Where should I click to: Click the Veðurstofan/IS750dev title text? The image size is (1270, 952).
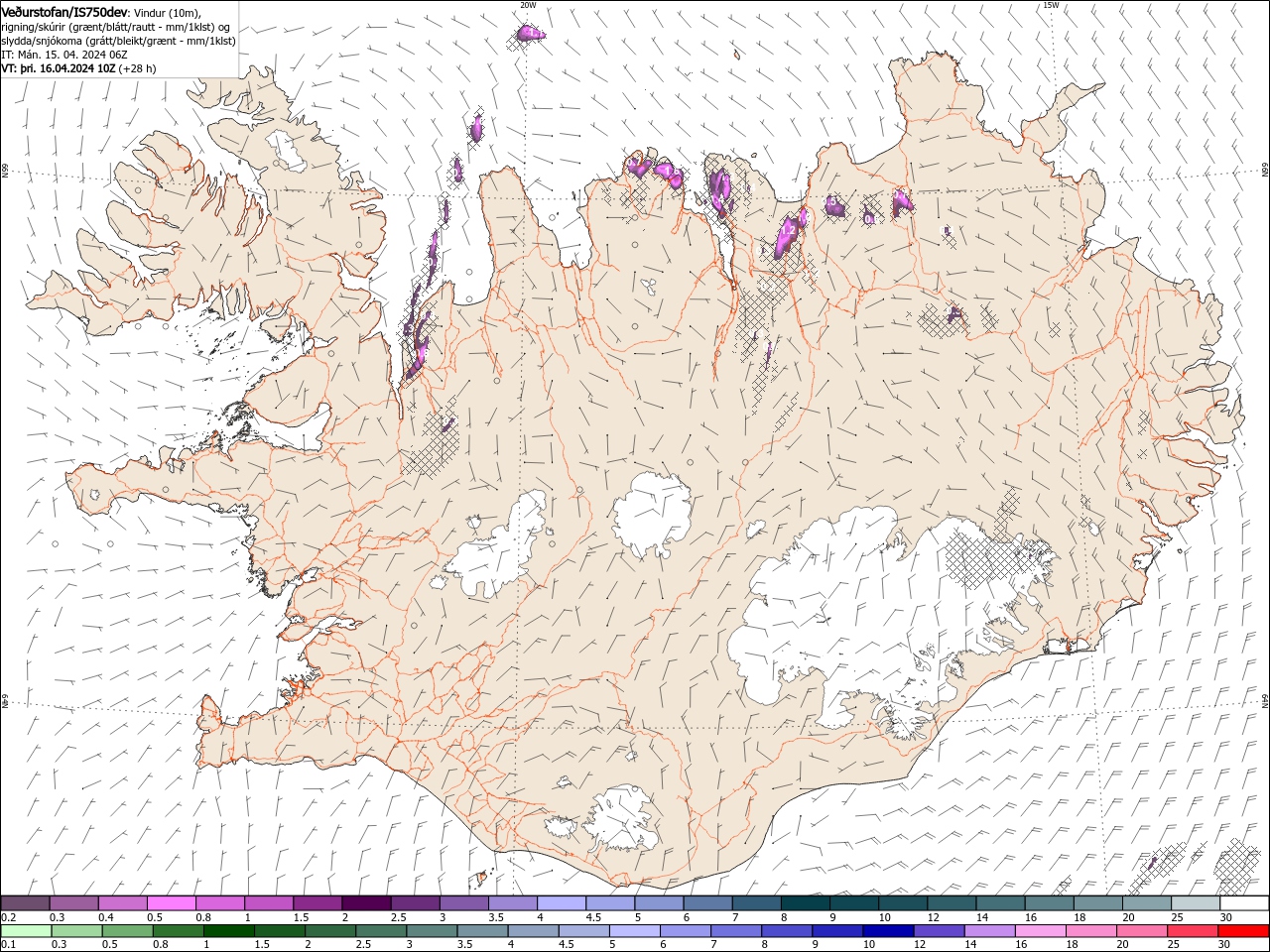64,11
